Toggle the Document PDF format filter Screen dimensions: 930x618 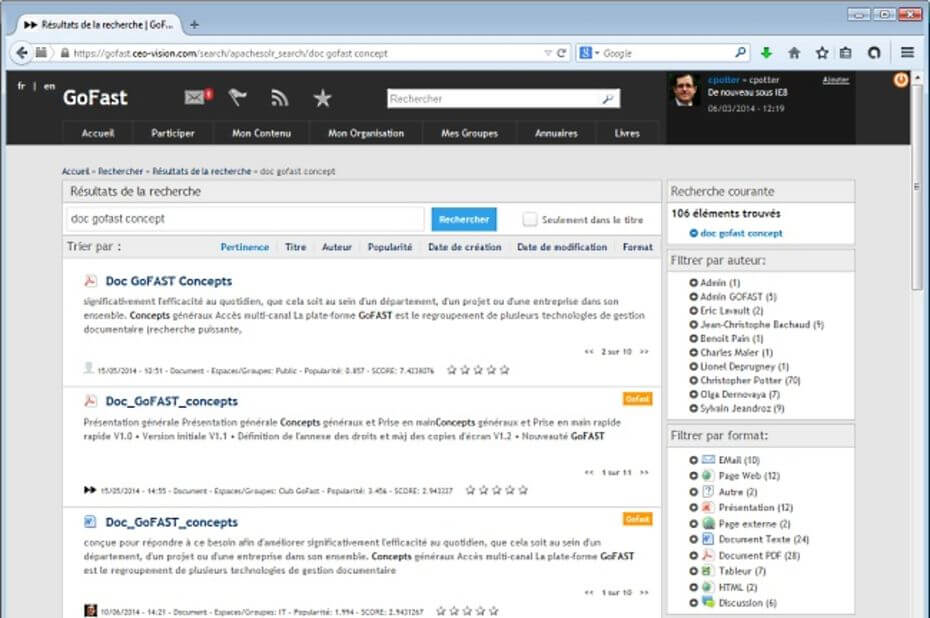(694, 555)
